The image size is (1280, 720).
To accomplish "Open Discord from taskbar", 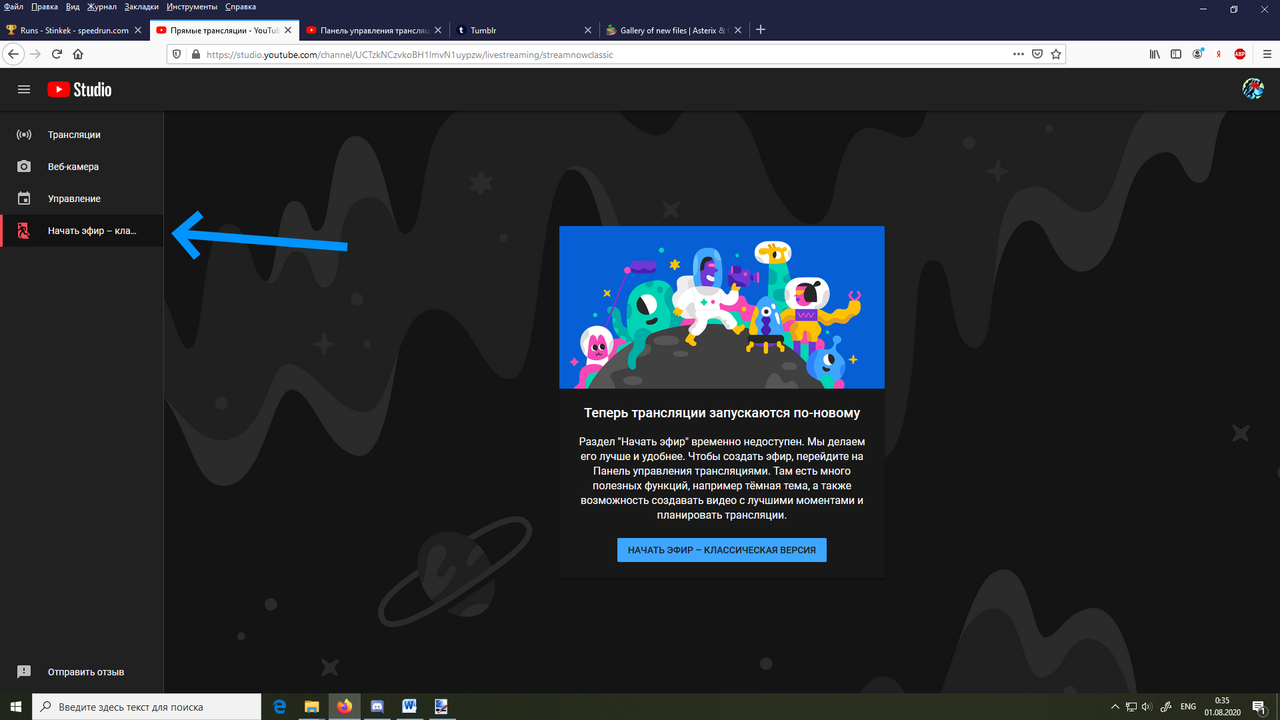I will [377, 706].
